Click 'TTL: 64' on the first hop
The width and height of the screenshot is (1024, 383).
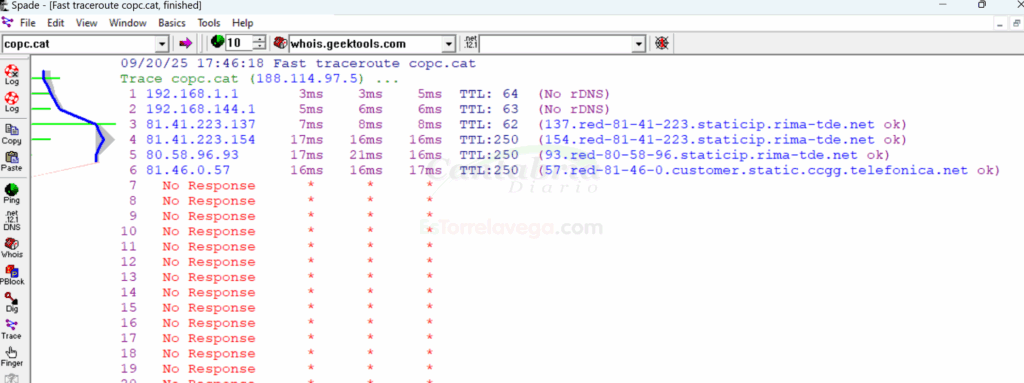tap(488, 94)
